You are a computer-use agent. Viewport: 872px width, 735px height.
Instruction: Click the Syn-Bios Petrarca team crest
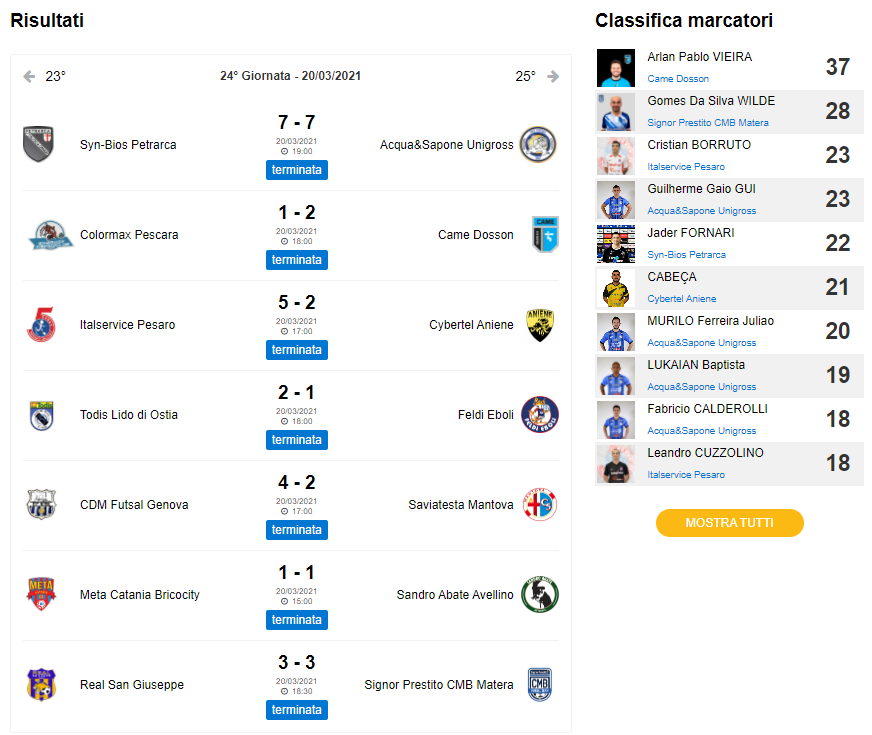38,144
